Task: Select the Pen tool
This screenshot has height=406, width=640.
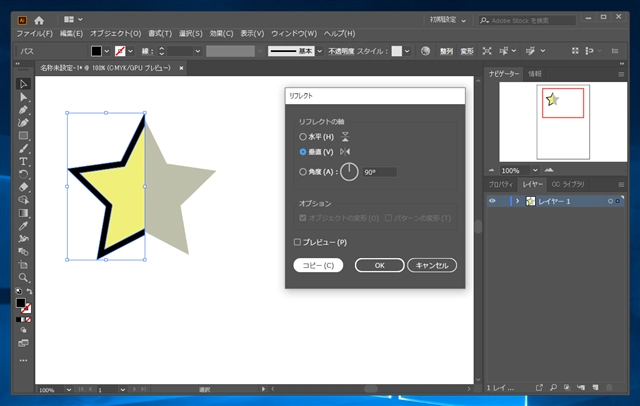Action: [x=23, y=110]
